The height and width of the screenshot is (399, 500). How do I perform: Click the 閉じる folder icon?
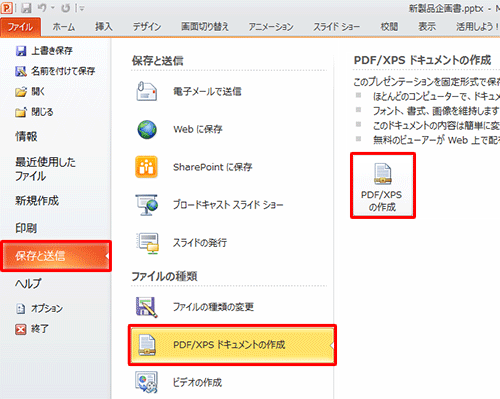click(21, 112)
